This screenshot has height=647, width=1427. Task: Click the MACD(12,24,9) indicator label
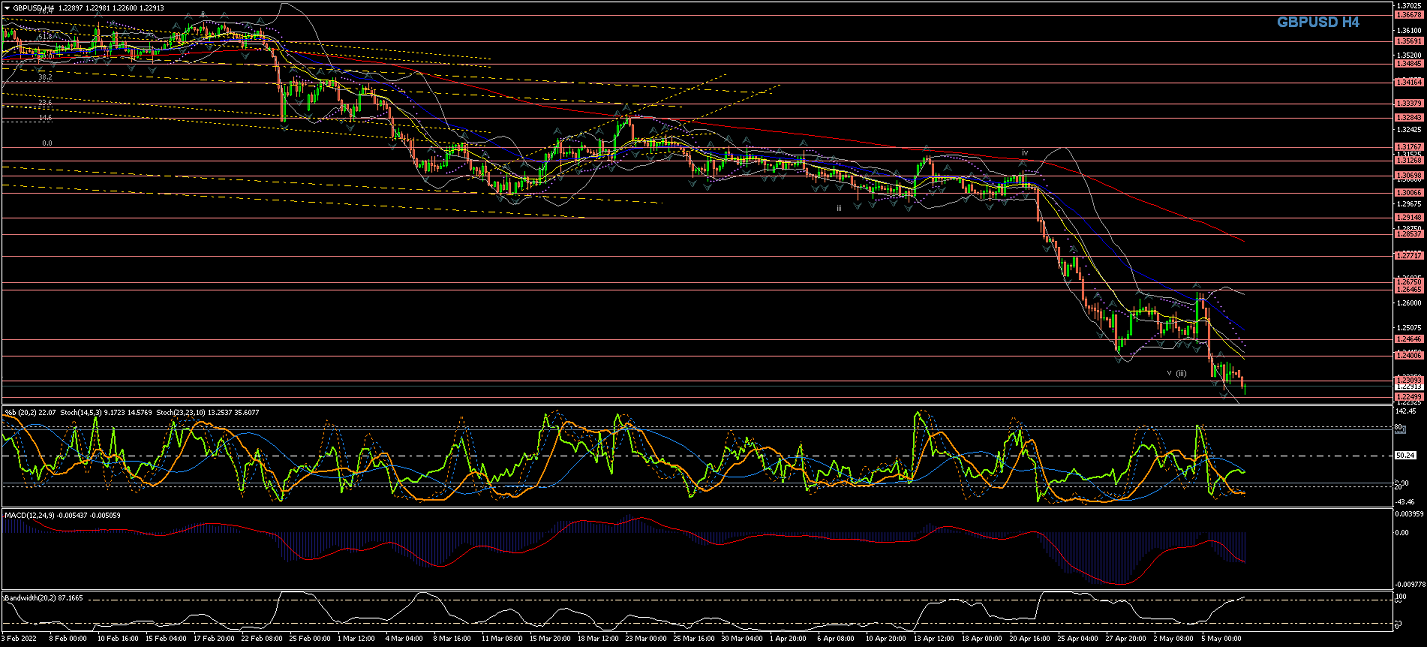click(x=28, y=515)
